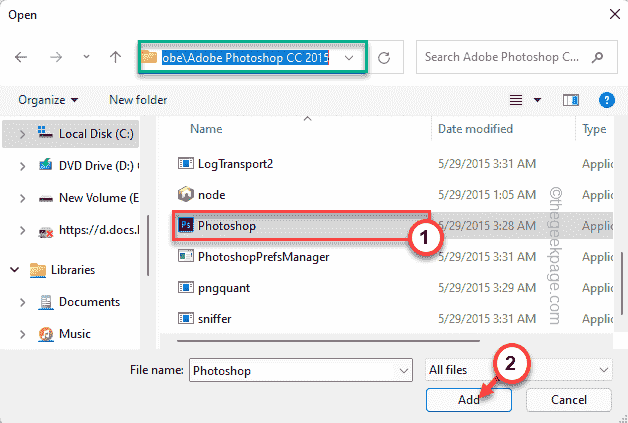Image resolution: width=628 pixels, height=423 pixels.
Task: Expand New Volume (E:) node
Action: (x=22, y=198)
